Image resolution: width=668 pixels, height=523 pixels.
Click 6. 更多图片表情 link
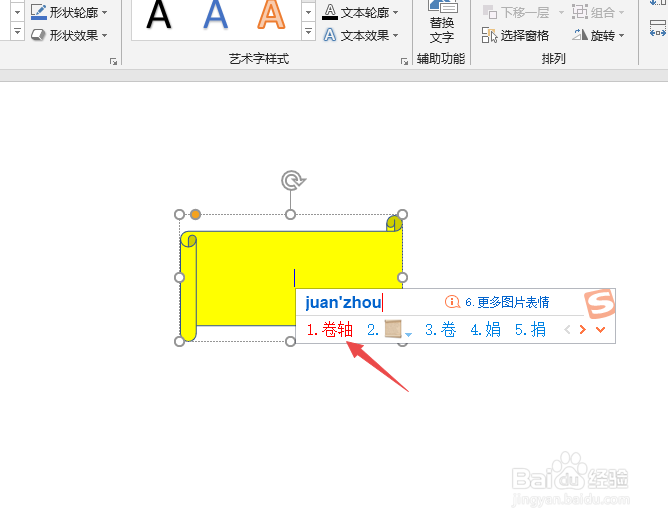pyautogui.click(x=507, y=302)
